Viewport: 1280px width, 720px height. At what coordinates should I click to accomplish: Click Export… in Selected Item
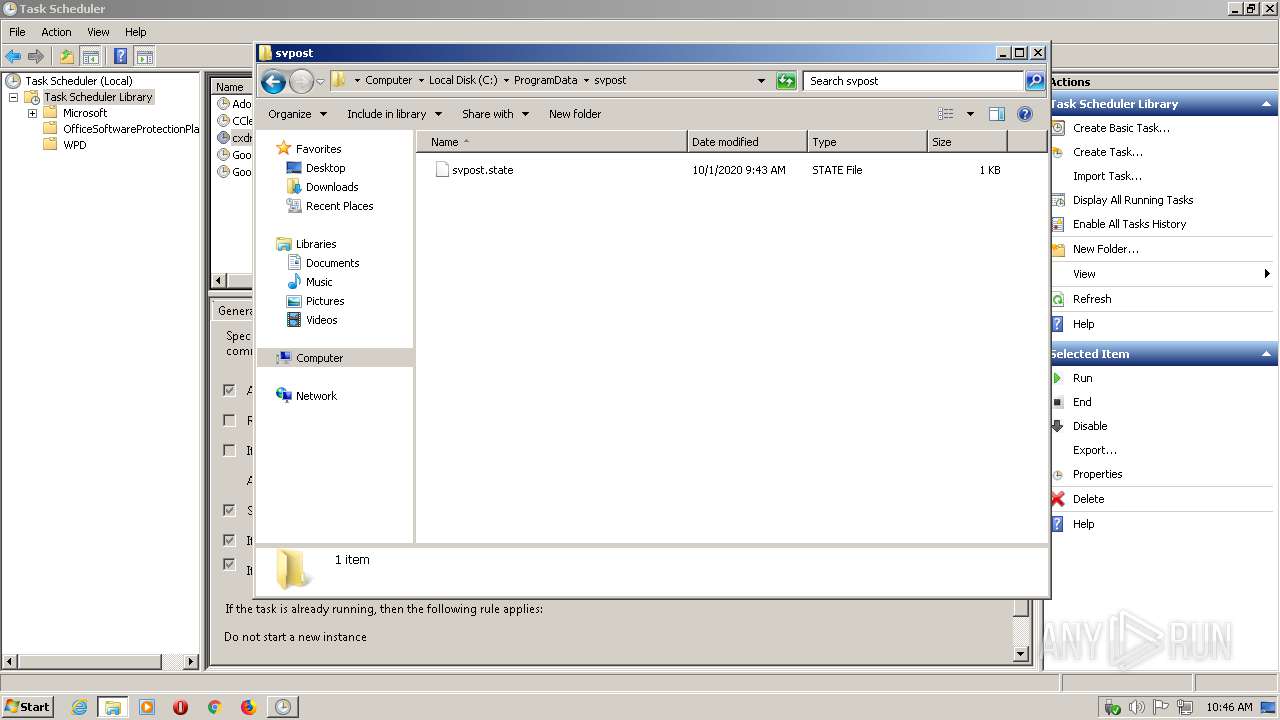[x=1095, y=450]
